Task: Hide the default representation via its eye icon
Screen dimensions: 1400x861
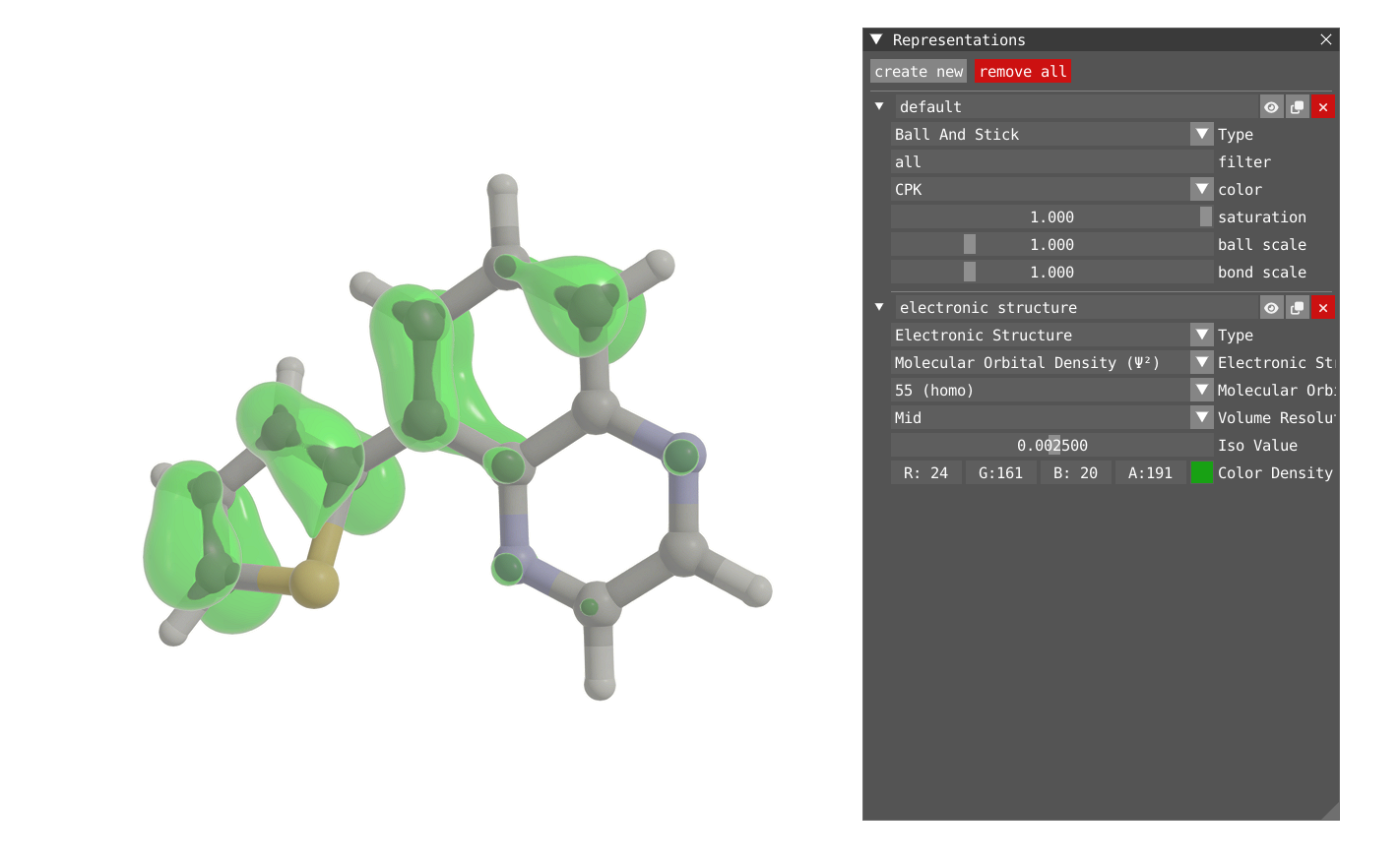Action: pos(1271,106)
